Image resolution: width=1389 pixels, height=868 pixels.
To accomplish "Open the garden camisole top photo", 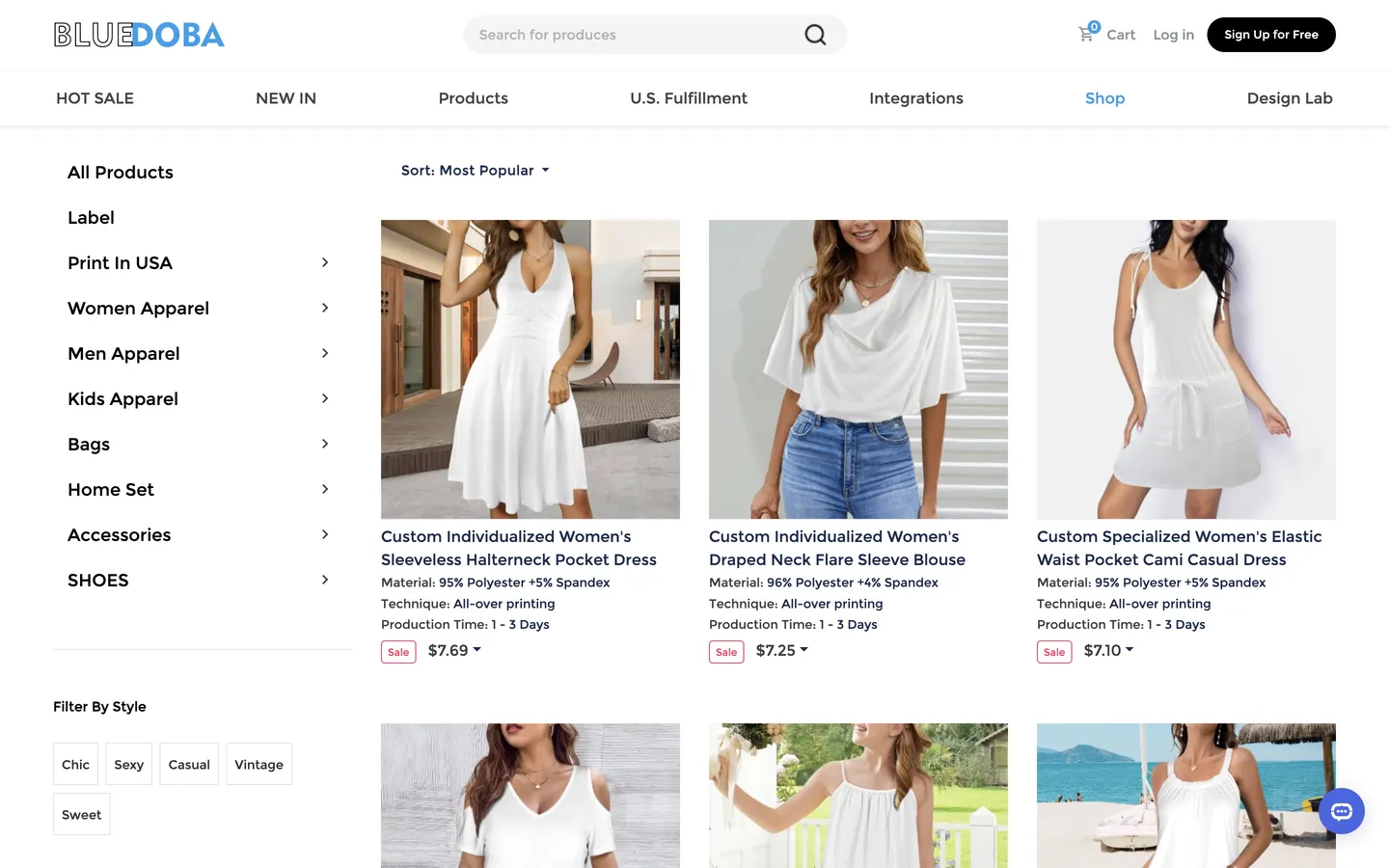I will tap(858, 796).
